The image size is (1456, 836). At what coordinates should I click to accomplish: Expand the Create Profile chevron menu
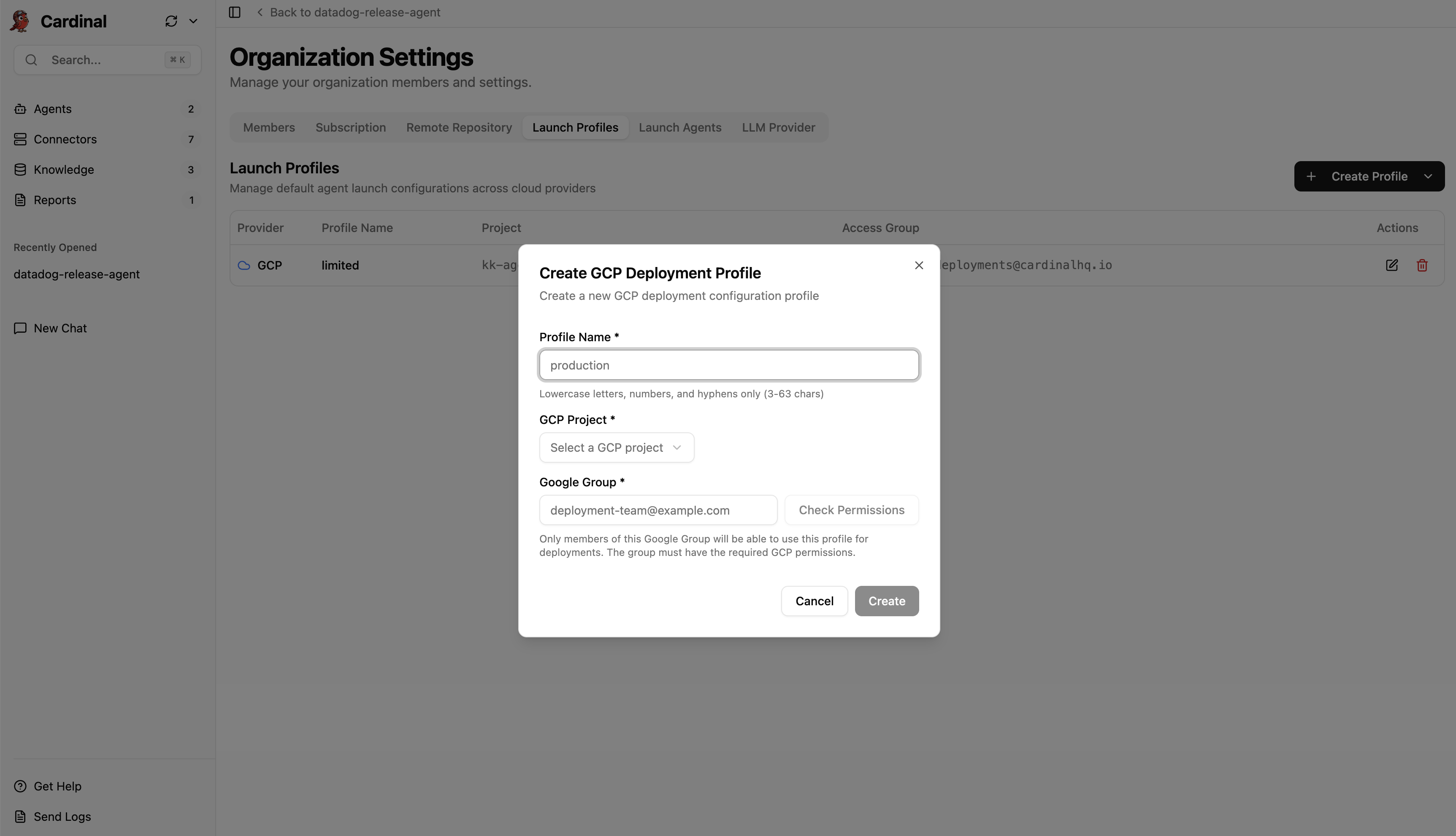pyautogui.click(x=1429, y=176)
